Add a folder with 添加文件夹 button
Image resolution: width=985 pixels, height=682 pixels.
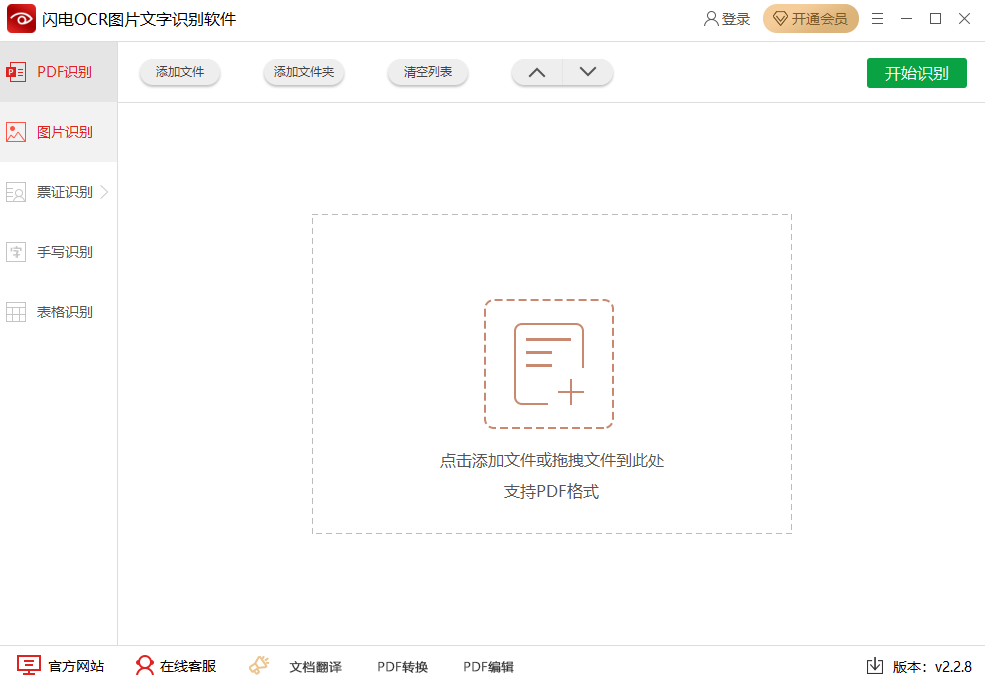(303, 72)
